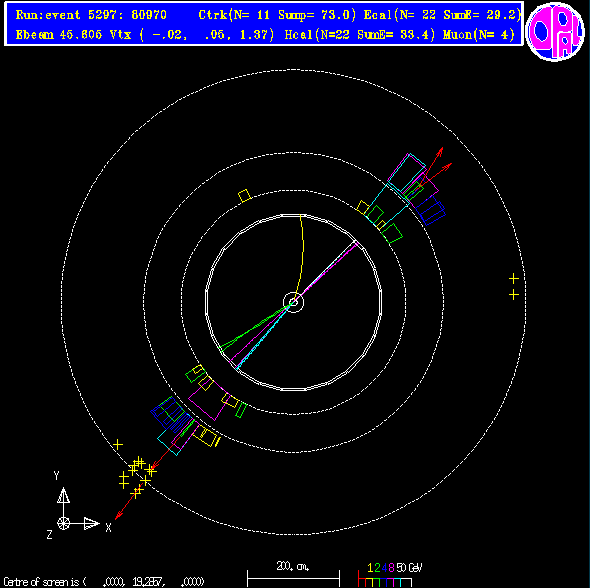The image size is (590, 588).
Task: Click the upper yellow muon hit on right side
Action: (514, 279)
